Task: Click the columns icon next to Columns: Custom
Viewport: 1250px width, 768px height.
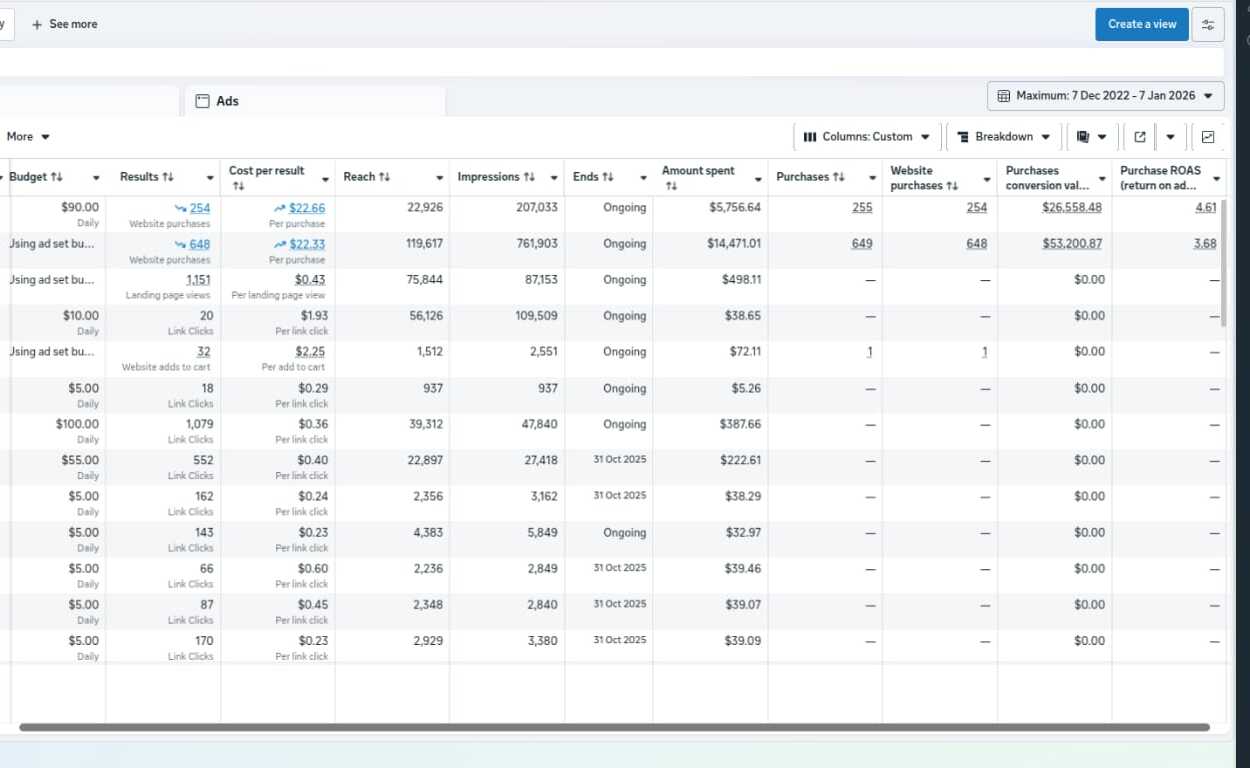Action: pyautogui.click(x=812, y=136)
